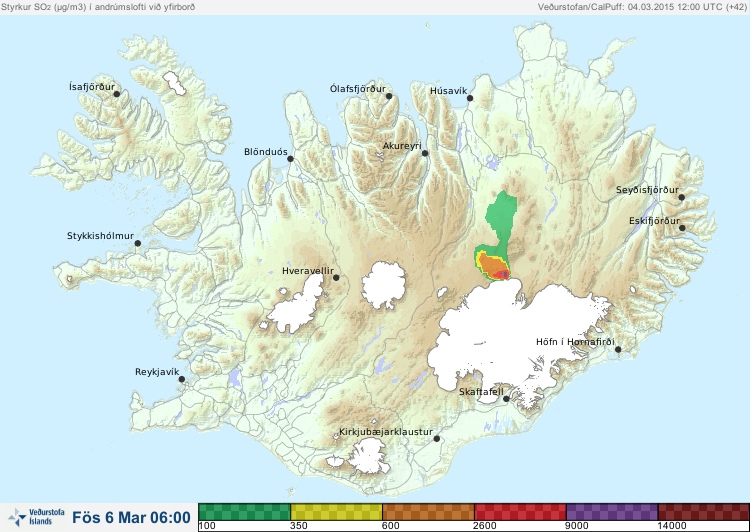Screen dimensions: 750x532
Task: Click the Veðurstofan/CalPuff run time text
Action: (x=641, y=7)
